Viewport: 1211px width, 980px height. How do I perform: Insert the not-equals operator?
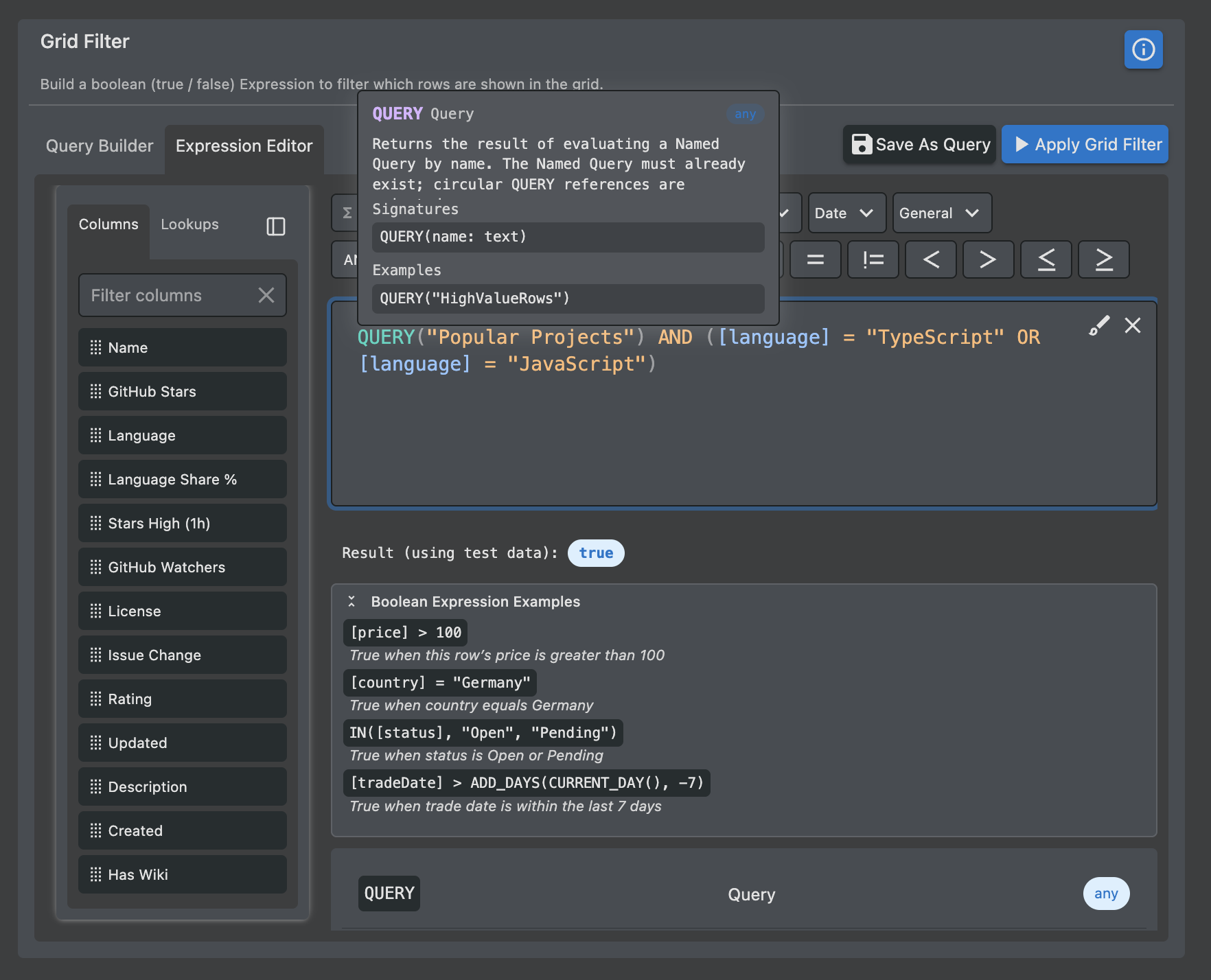(x=873, y=259)
